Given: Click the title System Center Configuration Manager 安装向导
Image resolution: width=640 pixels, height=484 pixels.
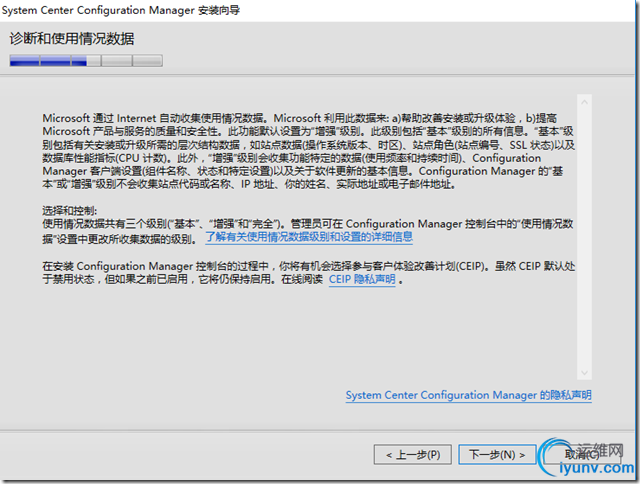Looking at the screenshot, I should click(121, 10).
